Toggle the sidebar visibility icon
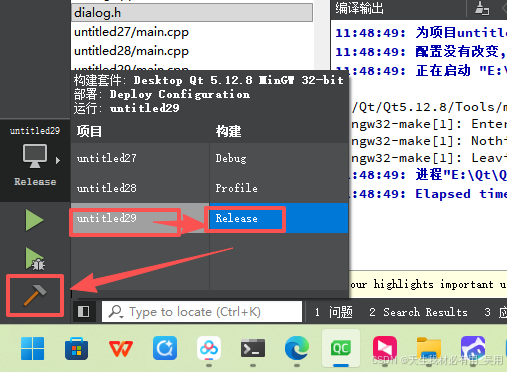The height and width of the screenshot is (372, 507). tap(83, 312)
